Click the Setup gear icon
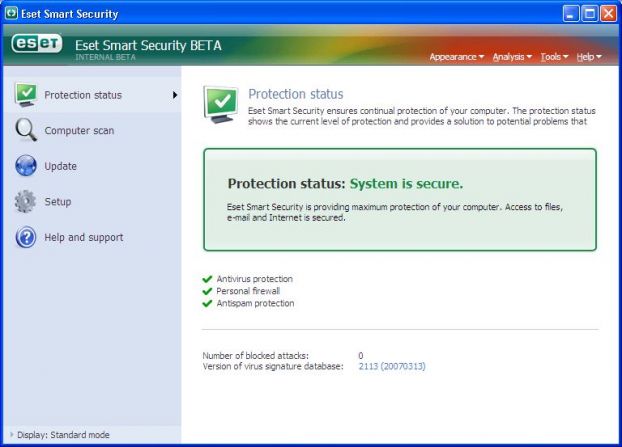This screenshot has height=447, width=622. [x=26, y=201]
